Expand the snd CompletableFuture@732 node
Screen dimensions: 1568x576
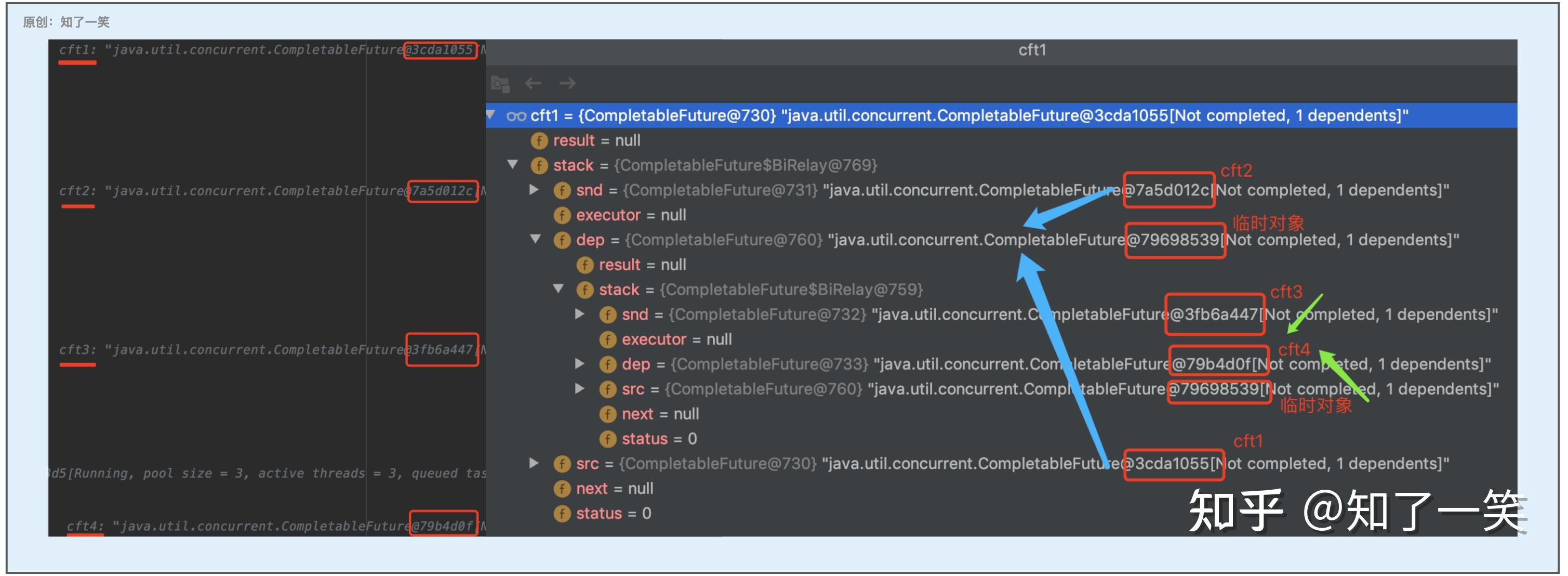point(580,314)
